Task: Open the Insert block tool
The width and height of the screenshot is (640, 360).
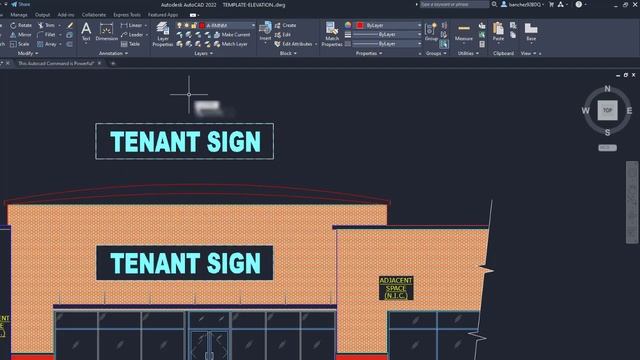Action: click(x=265, y=31)
